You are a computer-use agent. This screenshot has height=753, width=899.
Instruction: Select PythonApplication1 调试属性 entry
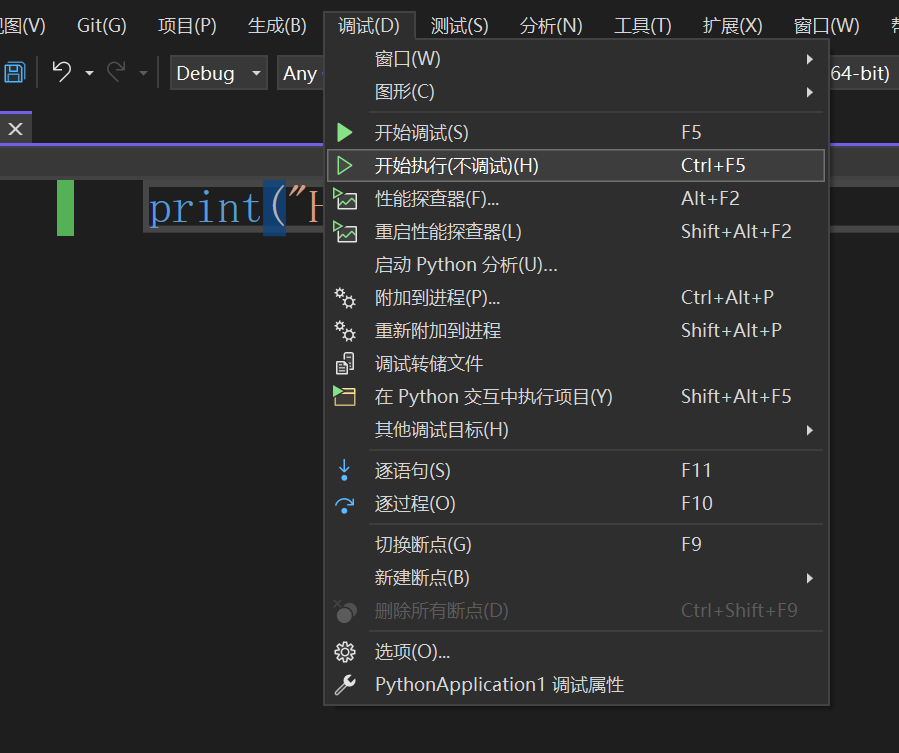click(576, 685)
